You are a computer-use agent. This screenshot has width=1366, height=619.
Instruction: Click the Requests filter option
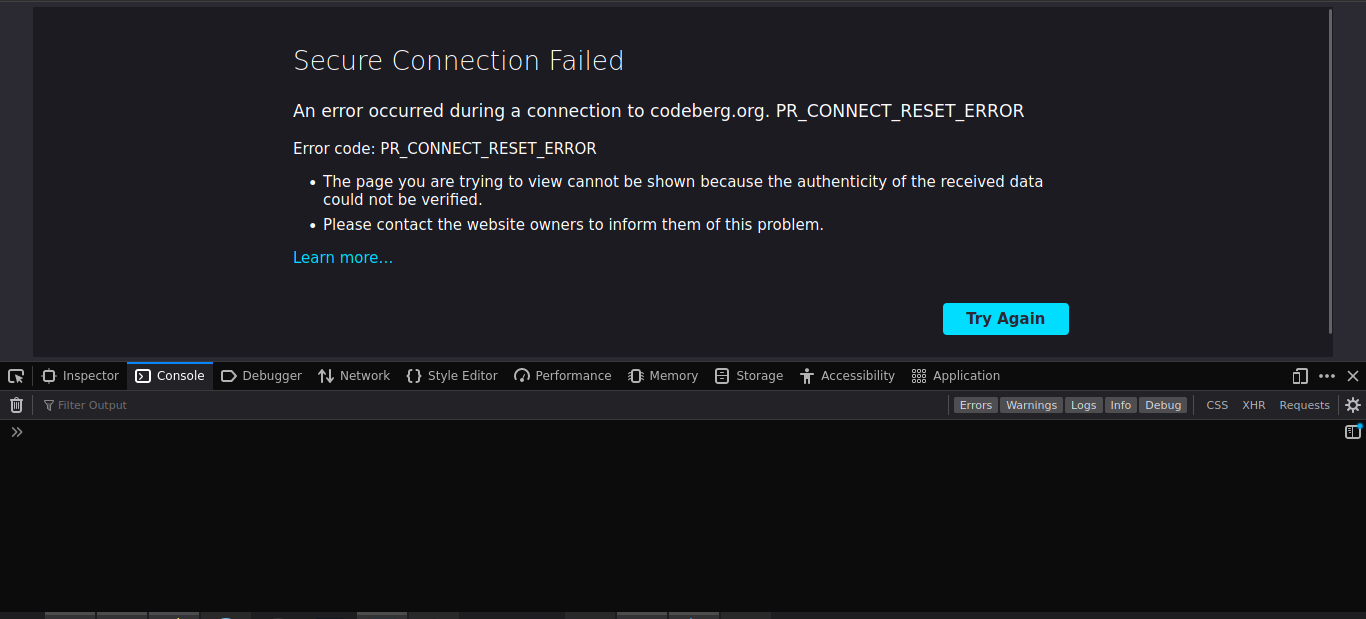point(1304,404)
